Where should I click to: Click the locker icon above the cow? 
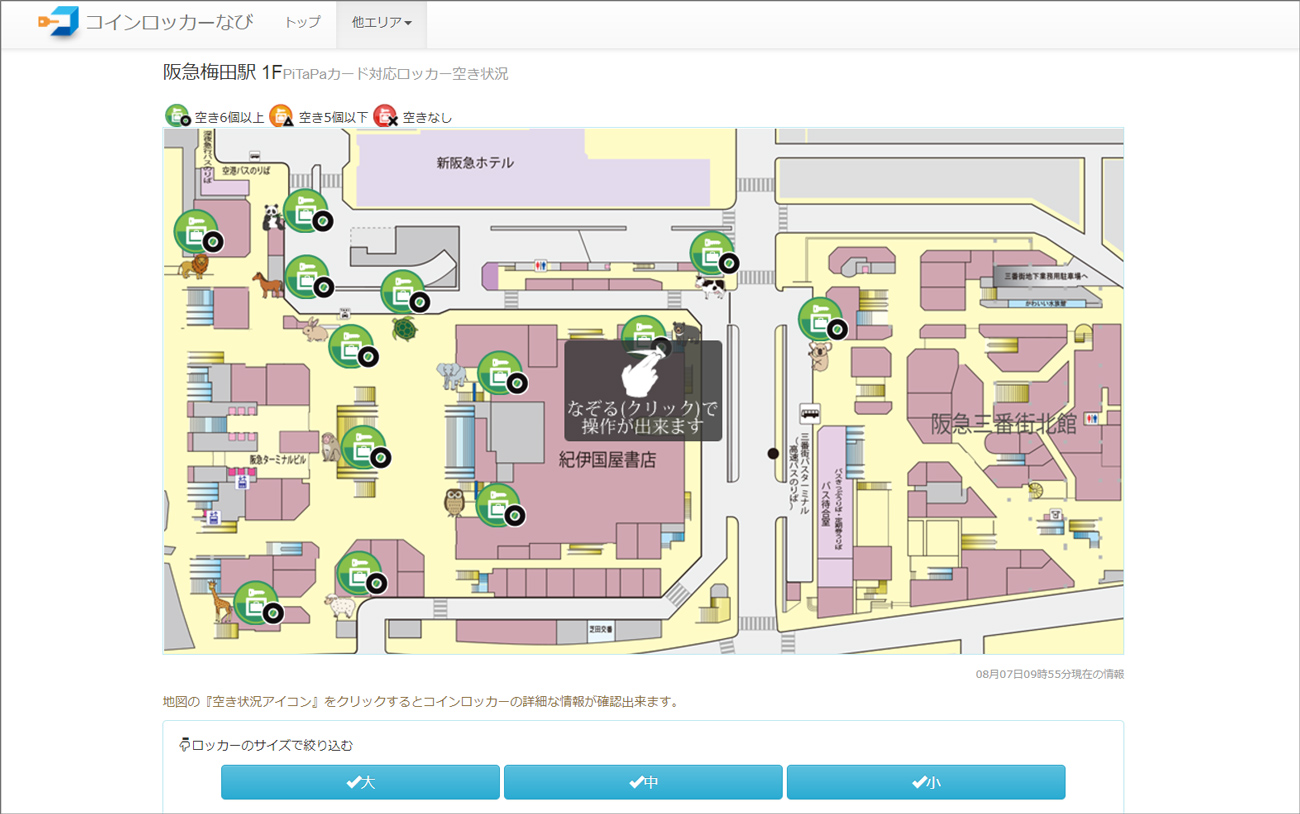[714, 254]
